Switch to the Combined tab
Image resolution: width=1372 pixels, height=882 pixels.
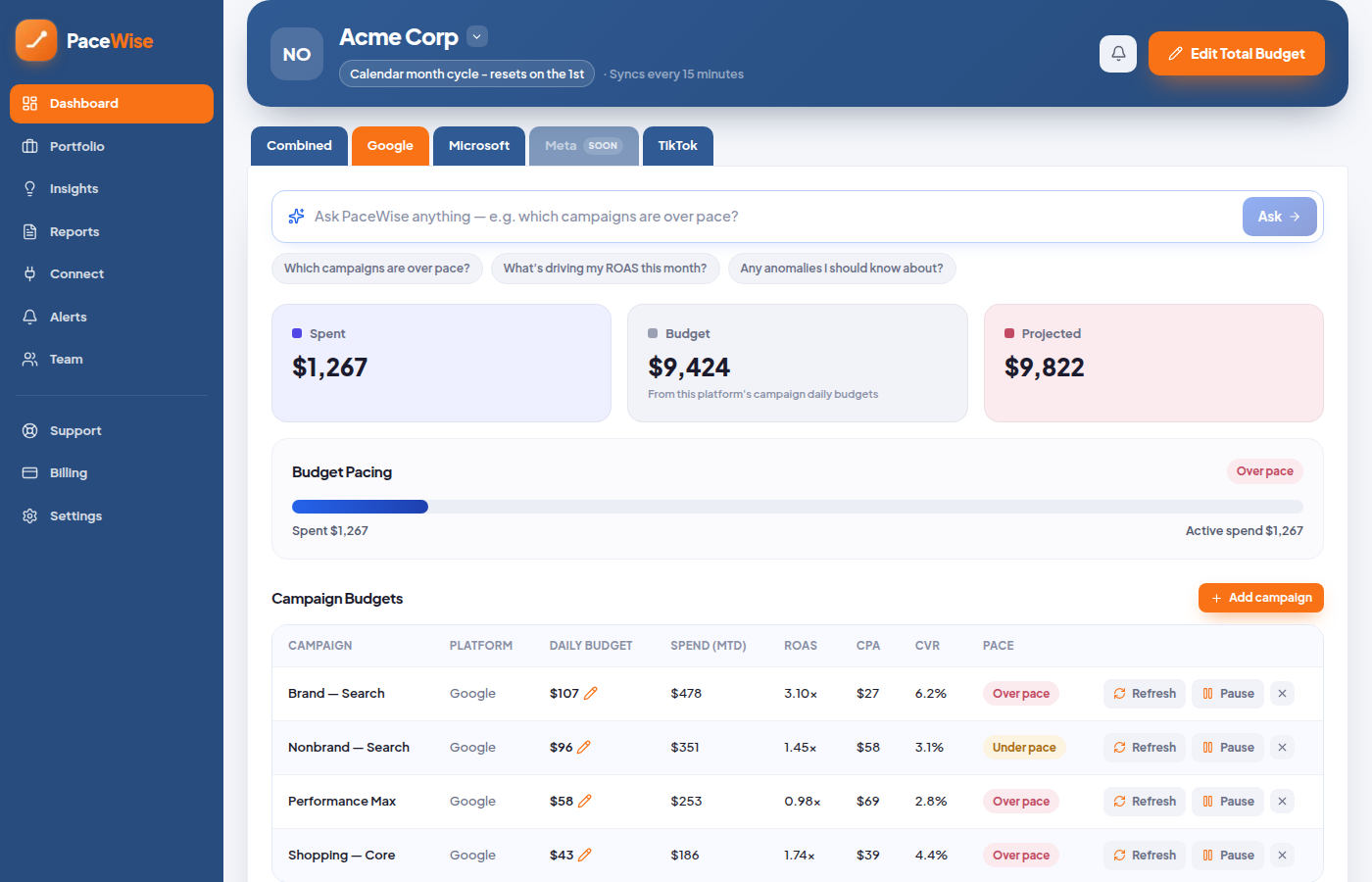tap(299, 146)
